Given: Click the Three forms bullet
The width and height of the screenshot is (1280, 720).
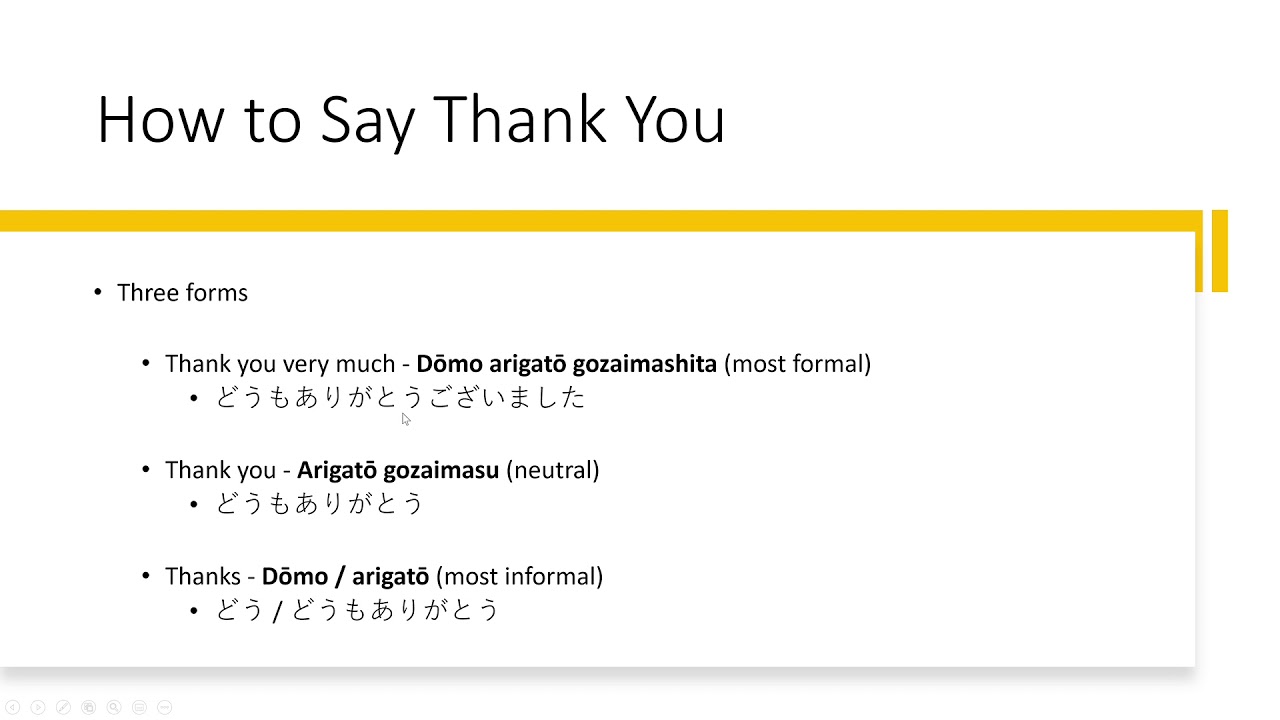Looking at the screenshot, I should 182,293.
